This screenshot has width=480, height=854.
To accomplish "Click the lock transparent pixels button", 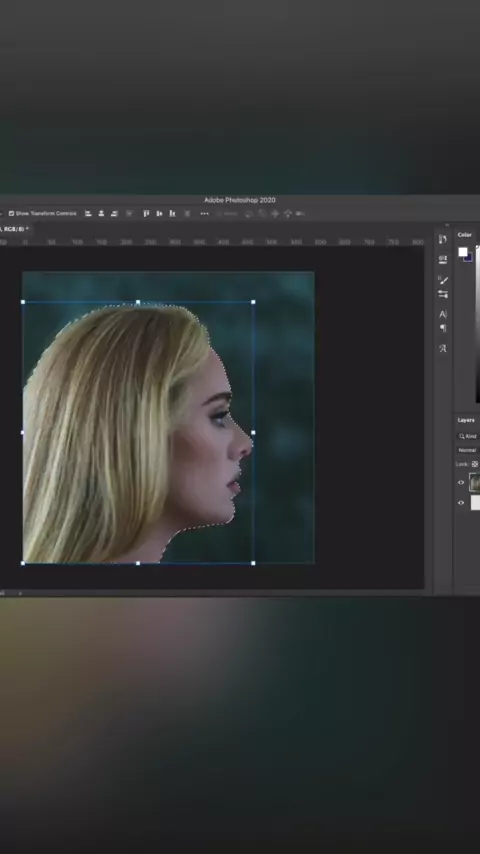I will pos(475,464).
